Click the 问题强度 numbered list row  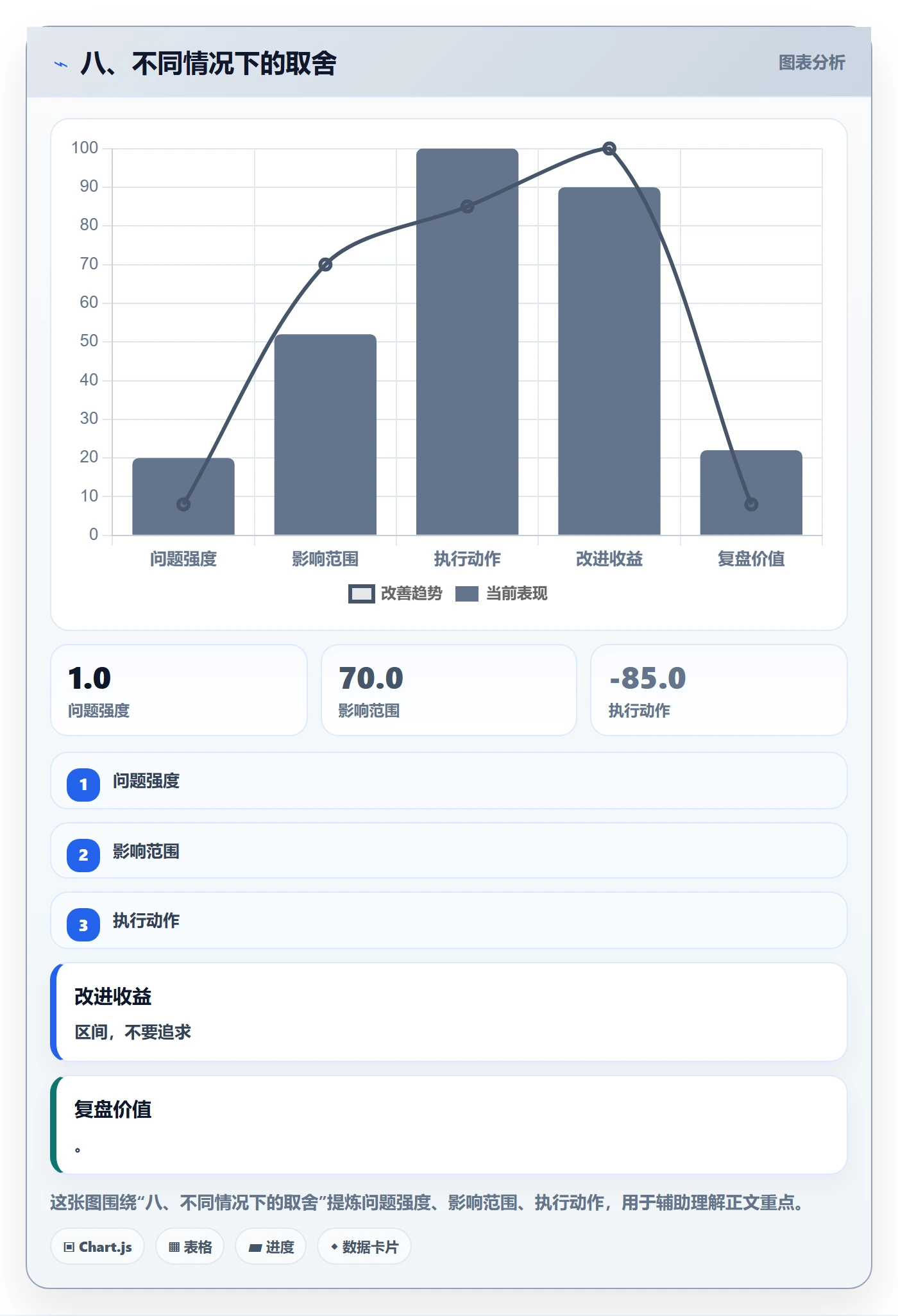(449, 780)
